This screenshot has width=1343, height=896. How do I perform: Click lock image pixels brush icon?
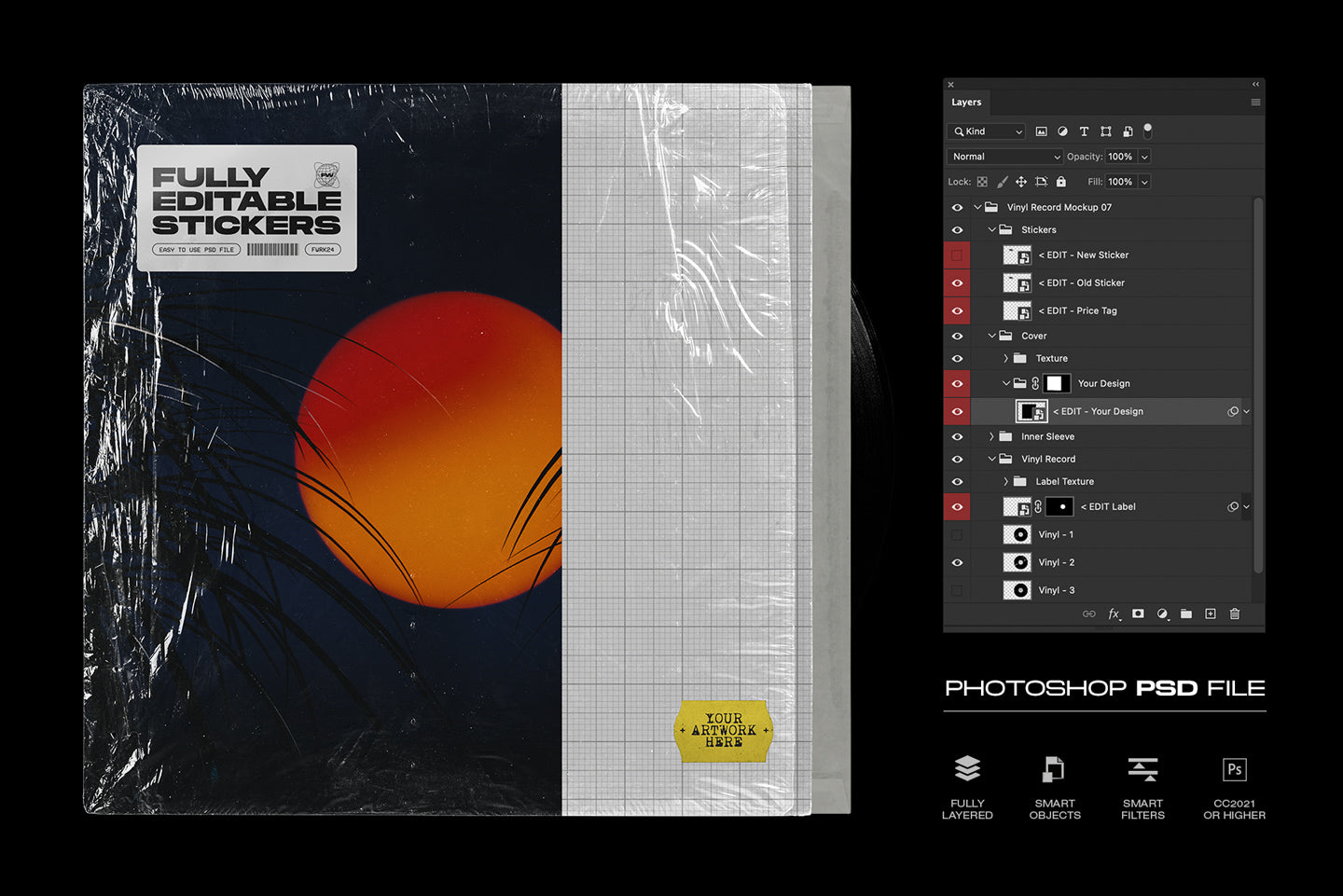pos(1002,182)
